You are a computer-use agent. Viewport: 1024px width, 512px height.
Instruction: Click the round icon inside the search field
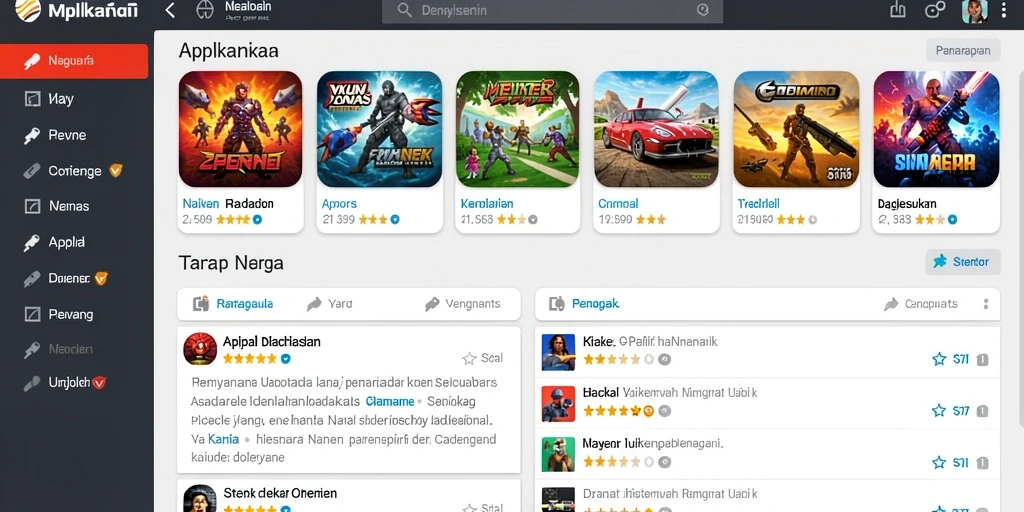coord(703,10)
